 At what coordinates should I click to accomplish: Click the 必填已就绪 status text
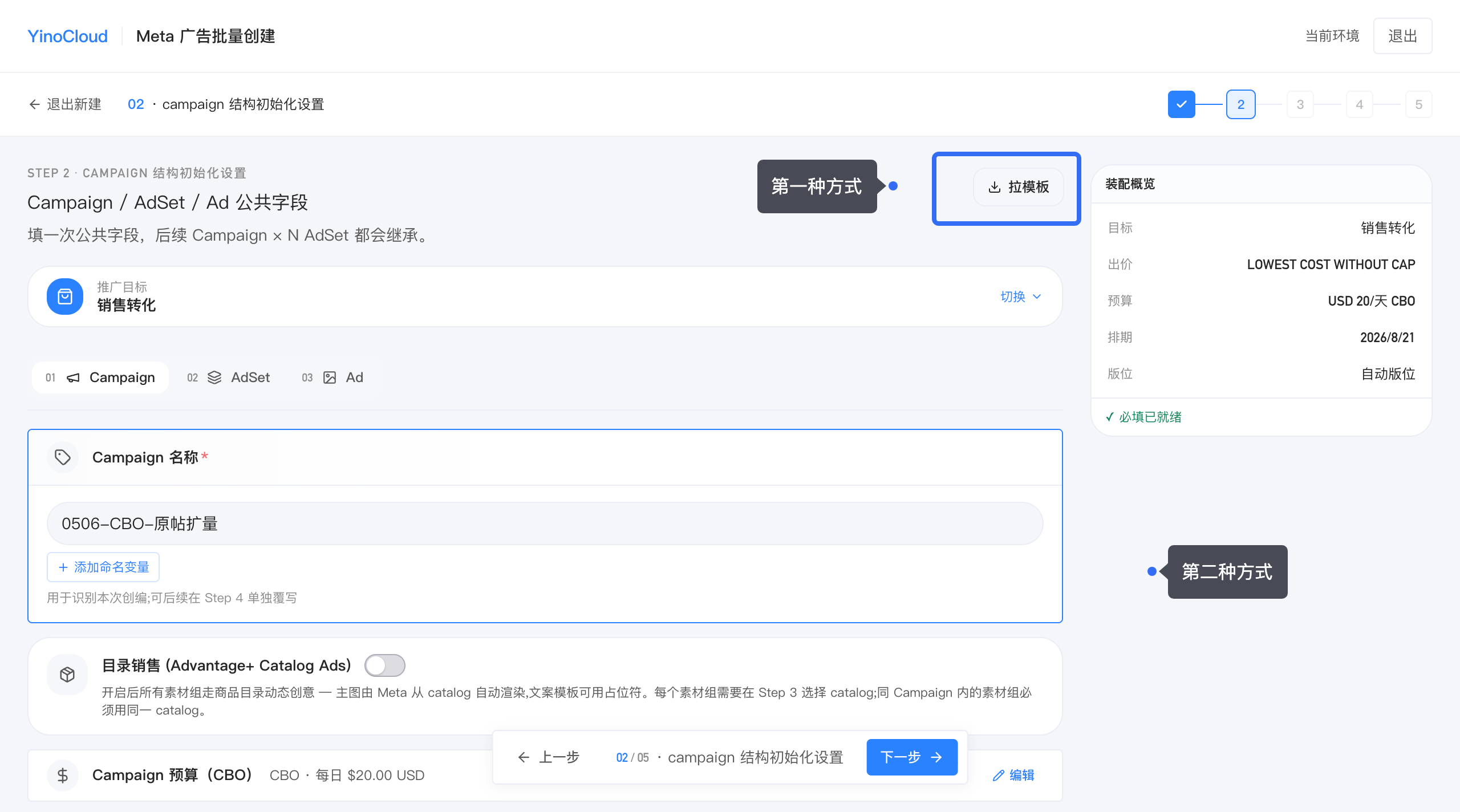(1143, 417)
